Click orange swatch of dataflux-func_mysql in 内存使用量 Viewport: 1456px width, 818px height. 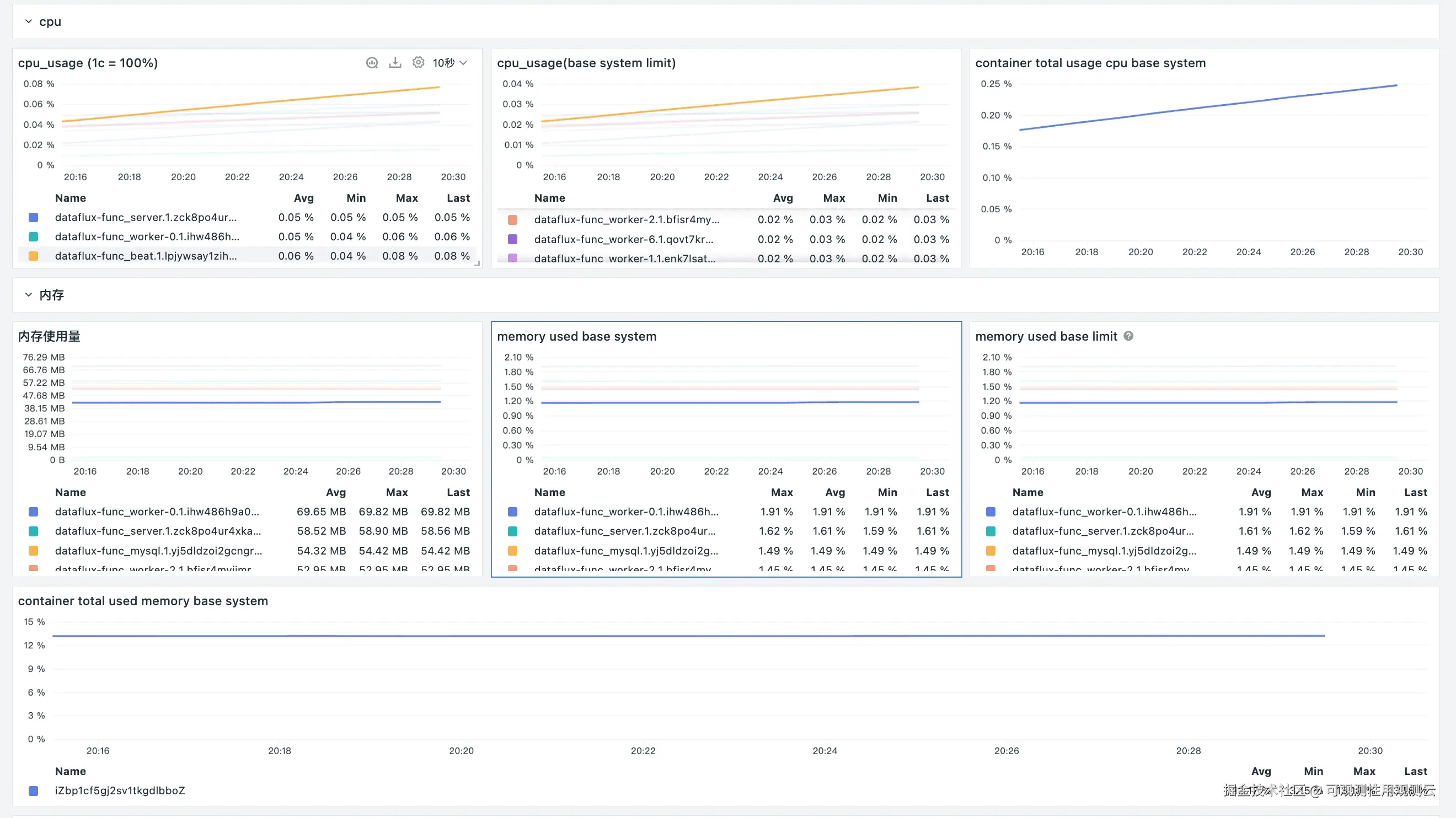click(x=33, y=551)
